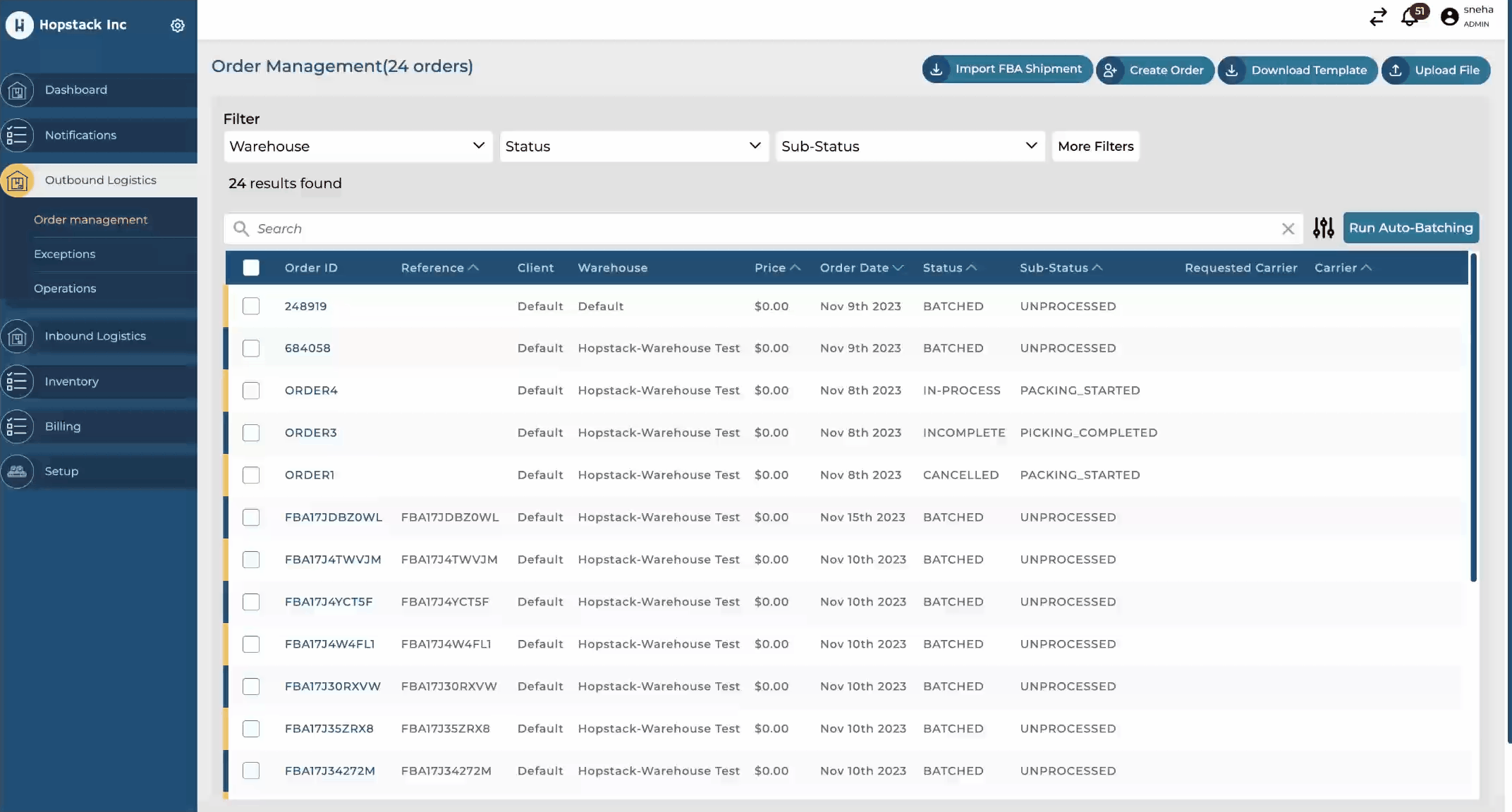Expand the Warehouse filter dropdown
1512x812 pixels.
pos(358,146)
